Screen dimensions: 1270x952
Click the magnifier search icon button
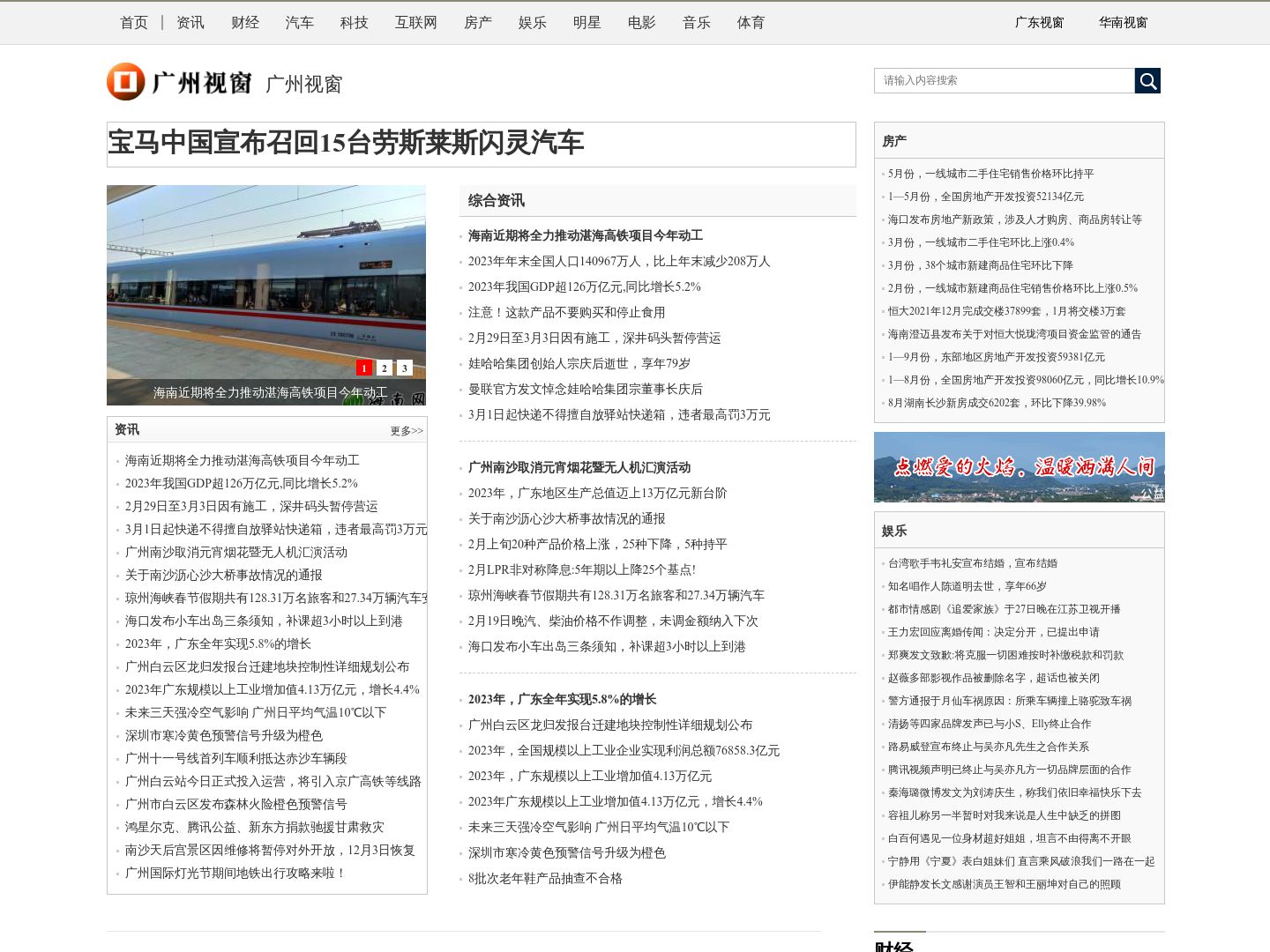point(1147,81)
